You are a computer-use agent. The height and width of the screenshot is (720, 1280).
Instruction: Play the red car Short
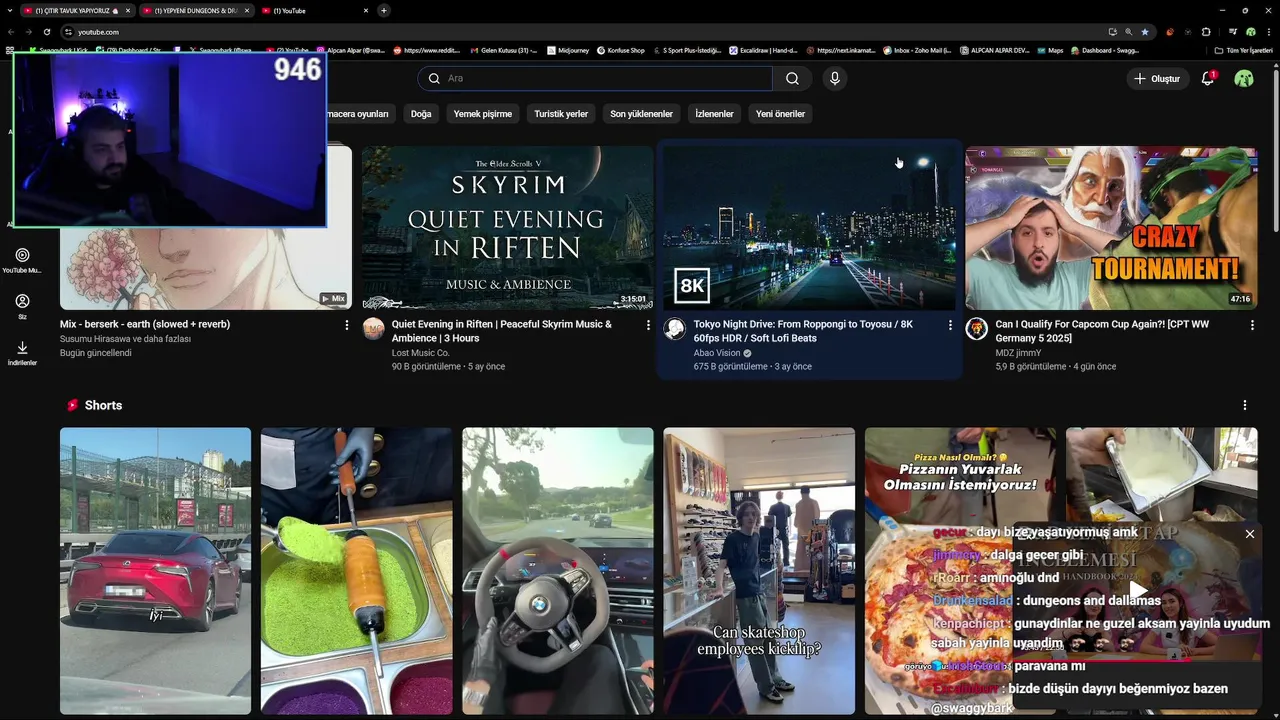coord(155,571)
